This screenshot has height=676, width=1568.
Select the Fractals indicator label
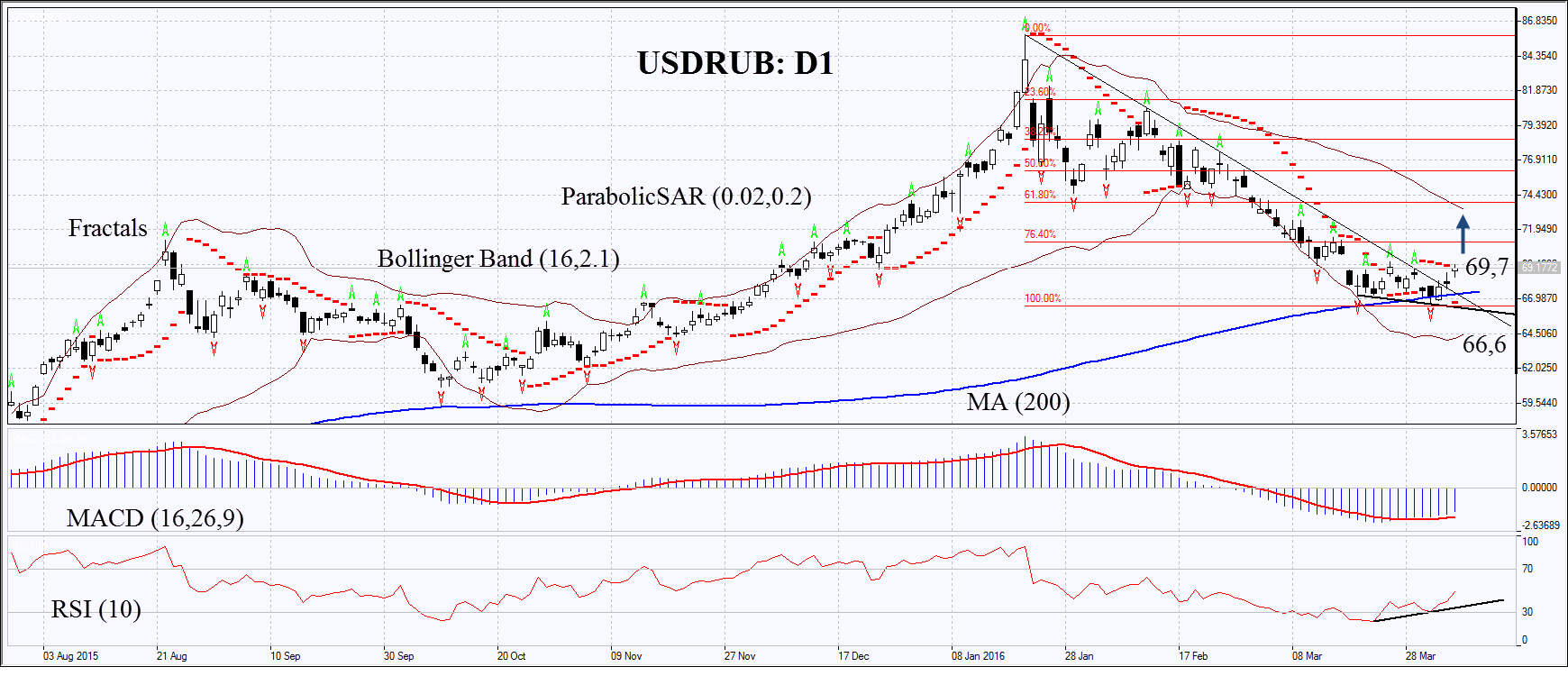tap(107, 228)
